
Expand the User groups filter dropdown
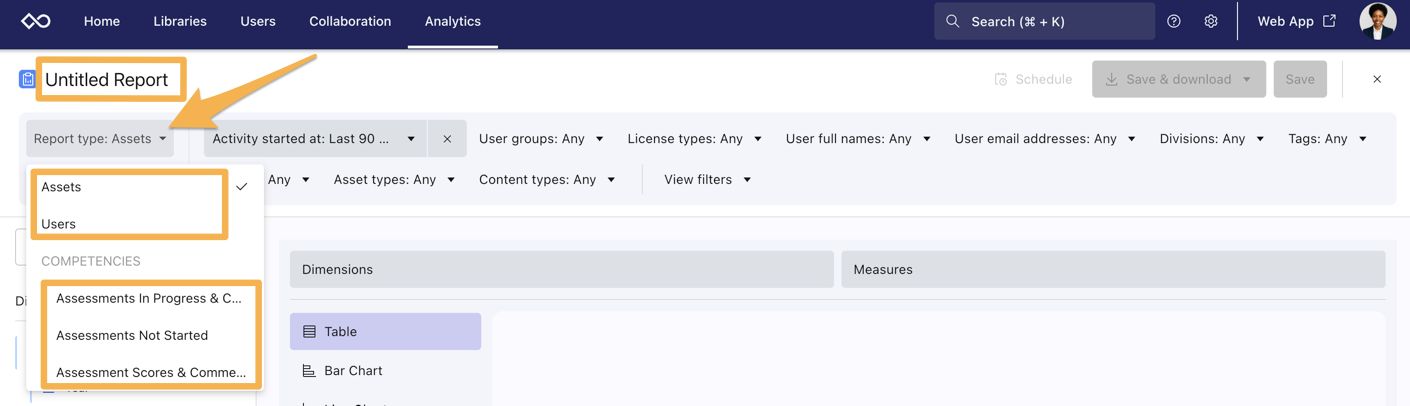pyautogui.click(x=541, y=139)
